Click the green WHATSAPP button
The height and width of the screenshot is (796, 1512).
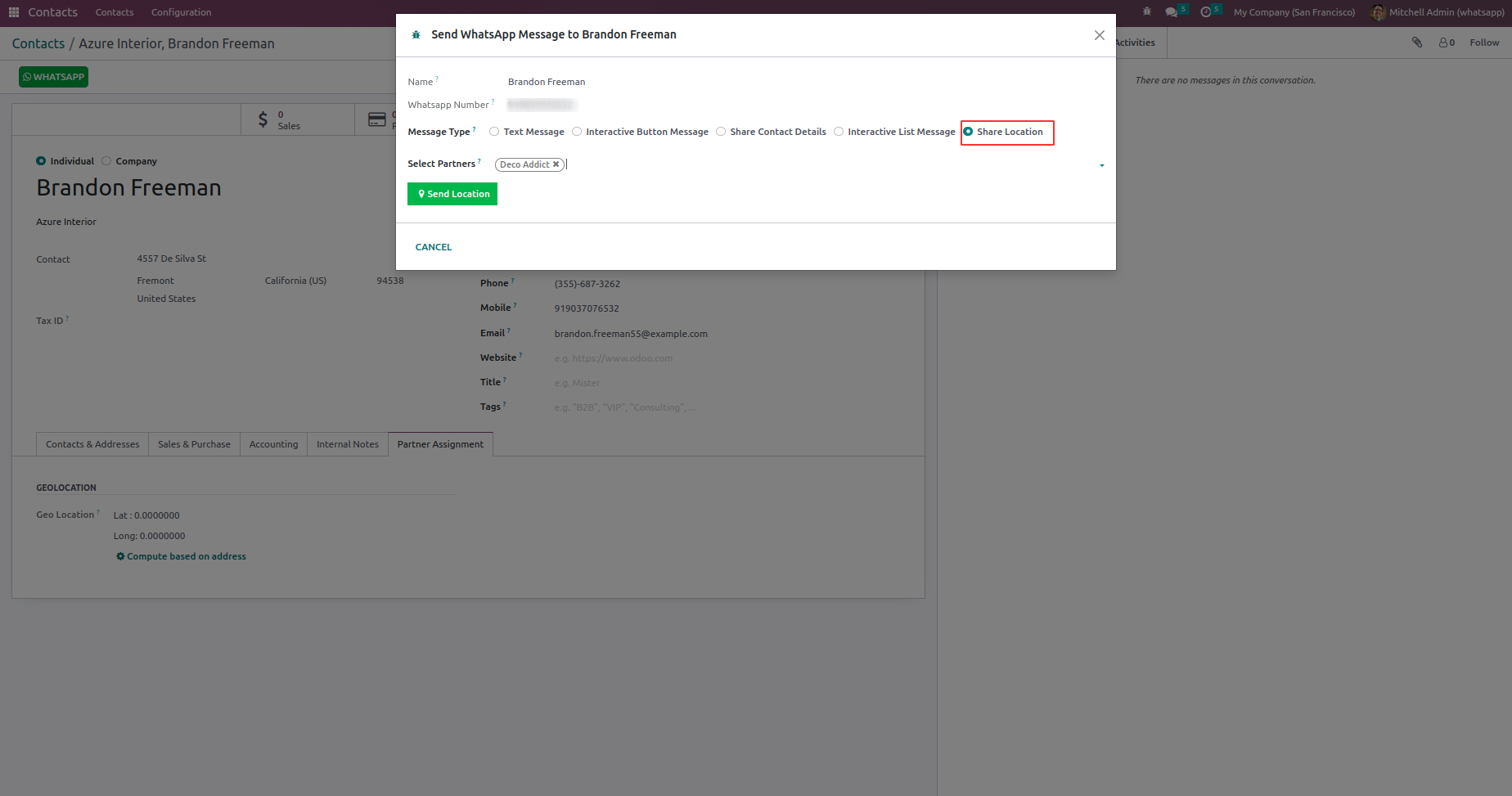tap(54, 77)
